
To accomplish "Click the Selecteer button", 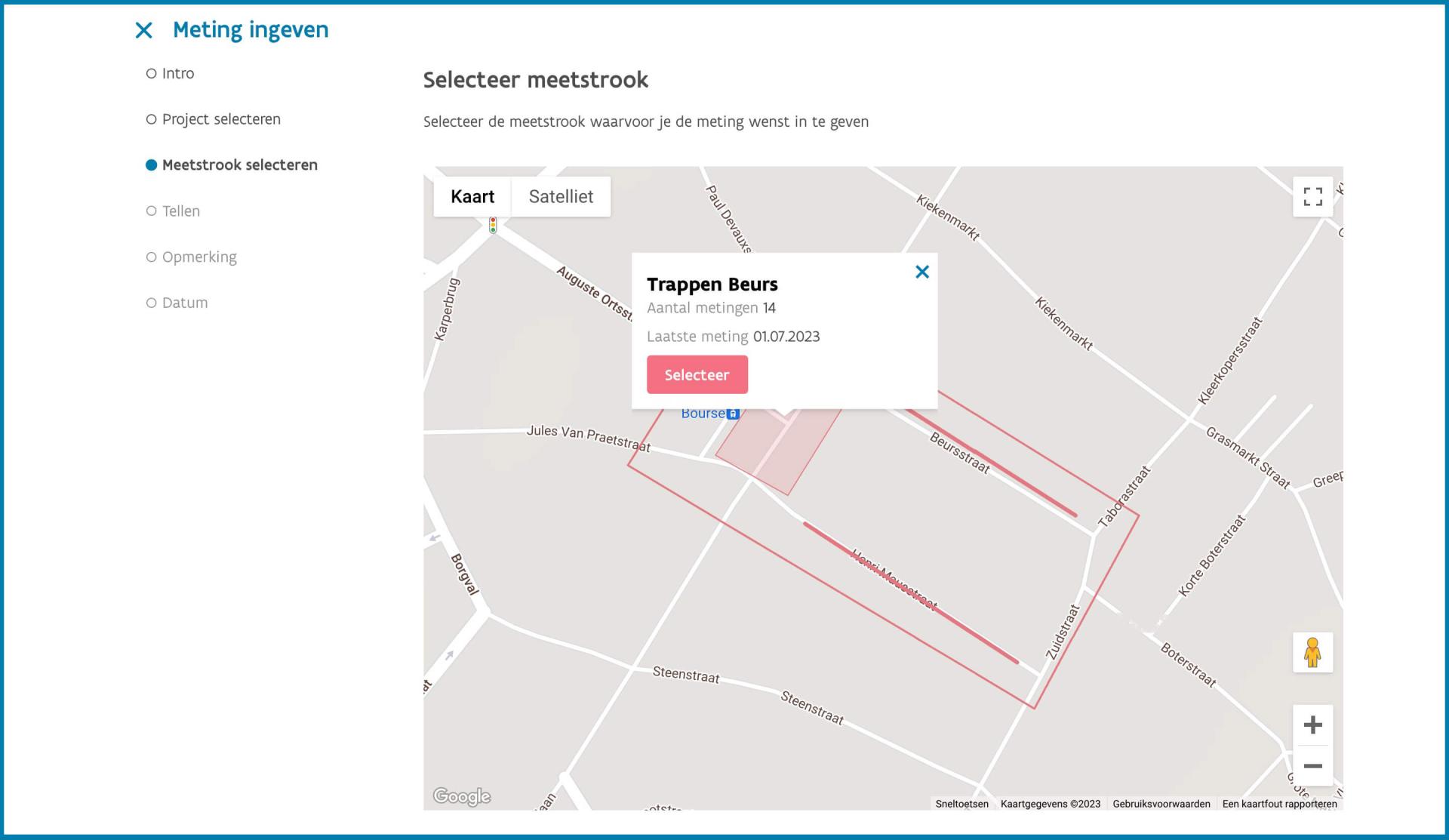I will pos(697,374).
